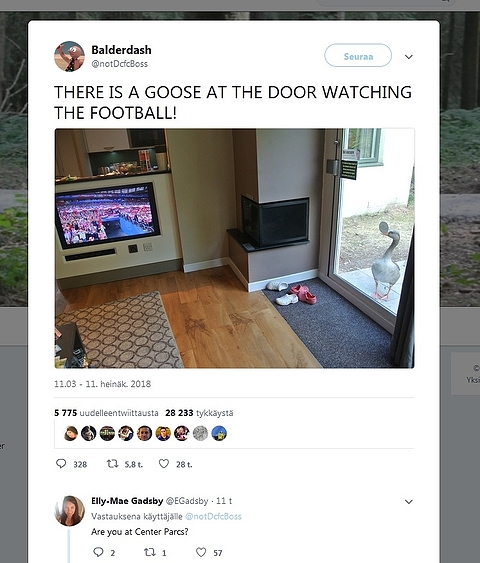Like the goose tweet with the heart icon
Image resolution: width=480 pixels, height=563 pixels.
click(x=164, y=464)
